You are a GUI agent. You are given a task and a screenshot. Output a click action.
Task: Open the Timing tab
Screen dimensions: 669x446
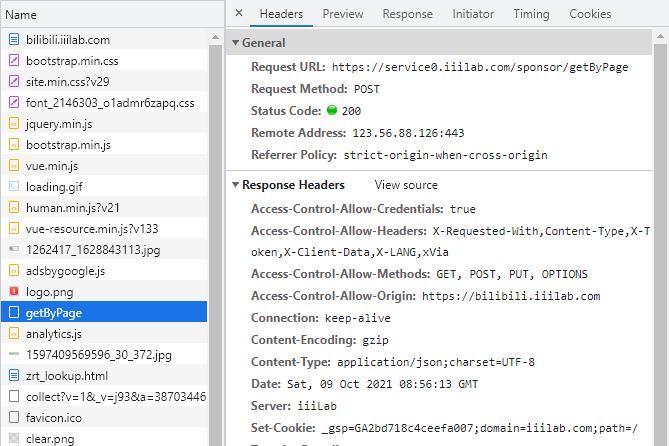(531, 14)
